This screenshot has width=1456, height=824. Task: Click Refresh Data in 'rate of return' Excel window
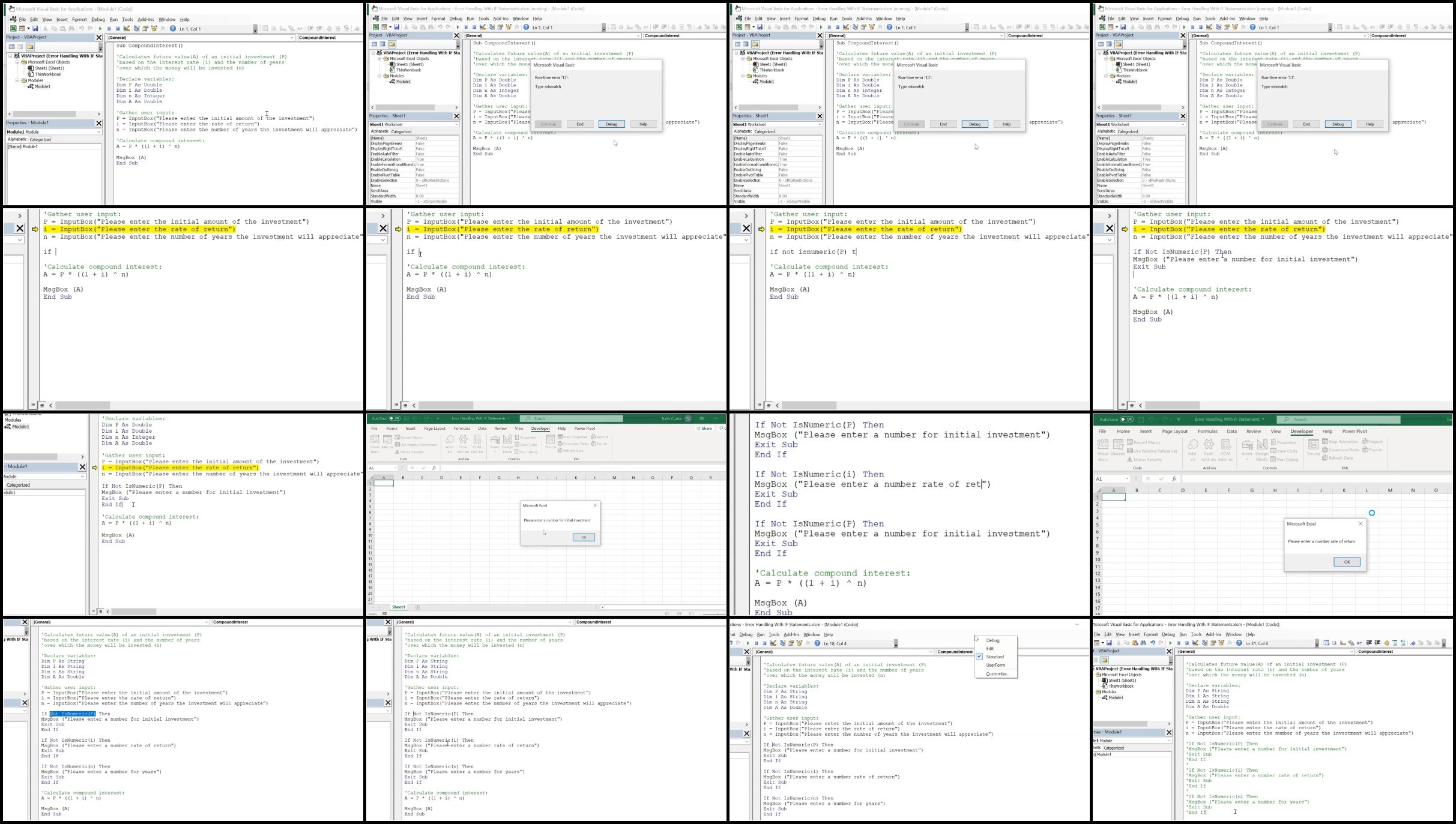[x=1338, y=458]
